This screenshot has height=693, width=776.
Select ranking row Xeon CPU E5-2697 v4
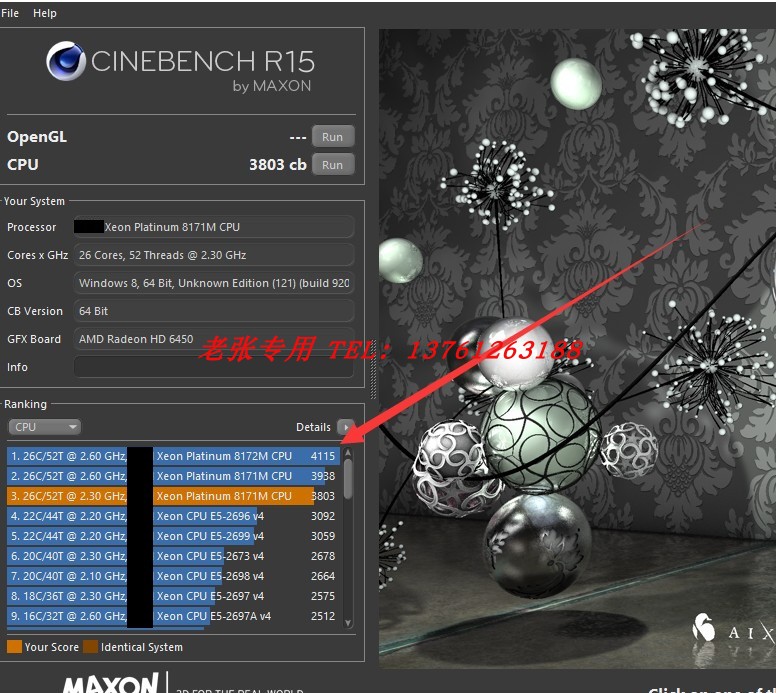click(x=173, y=596)
